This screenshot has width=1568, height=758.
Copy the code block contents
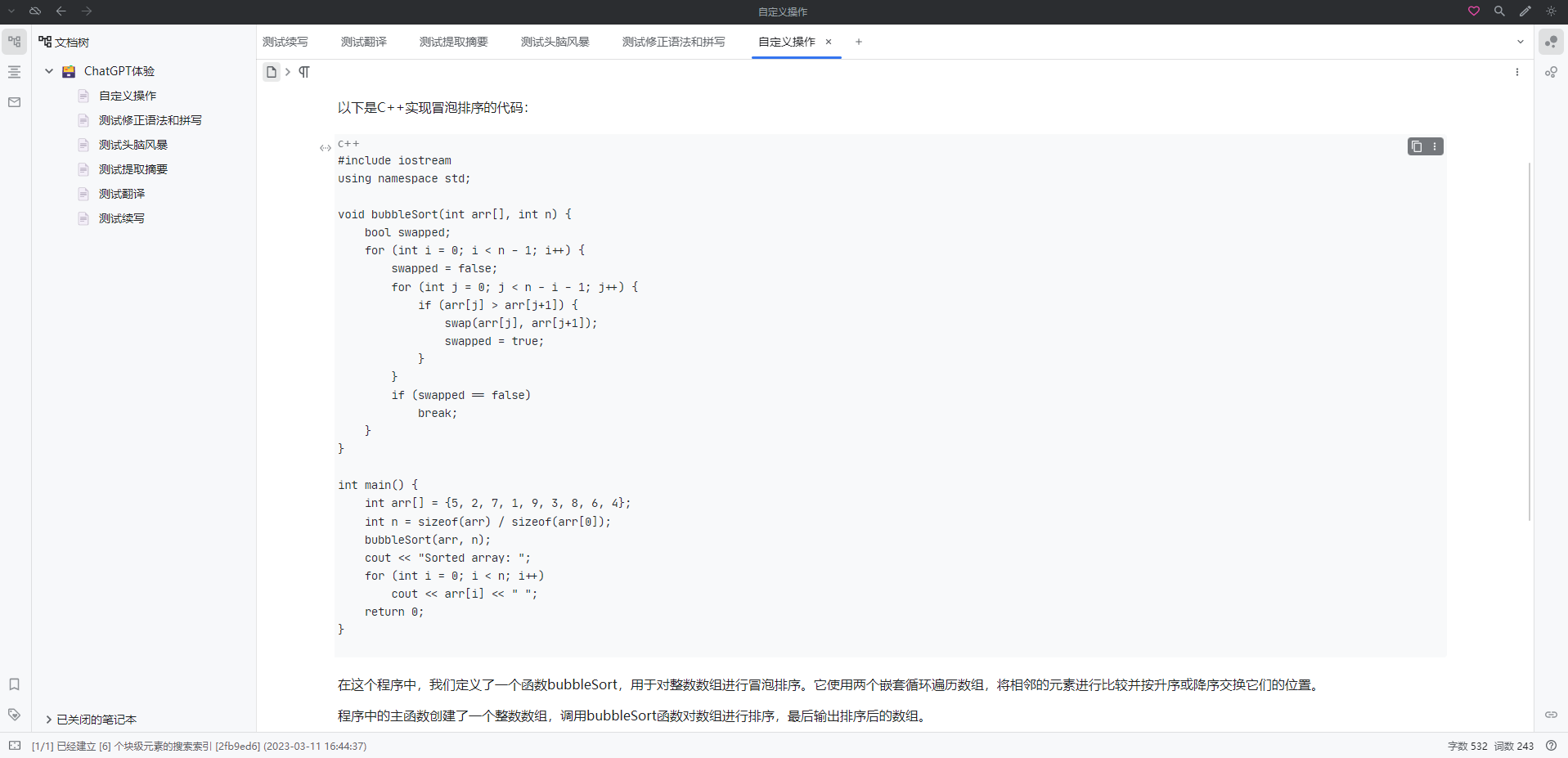[1417, 146]
